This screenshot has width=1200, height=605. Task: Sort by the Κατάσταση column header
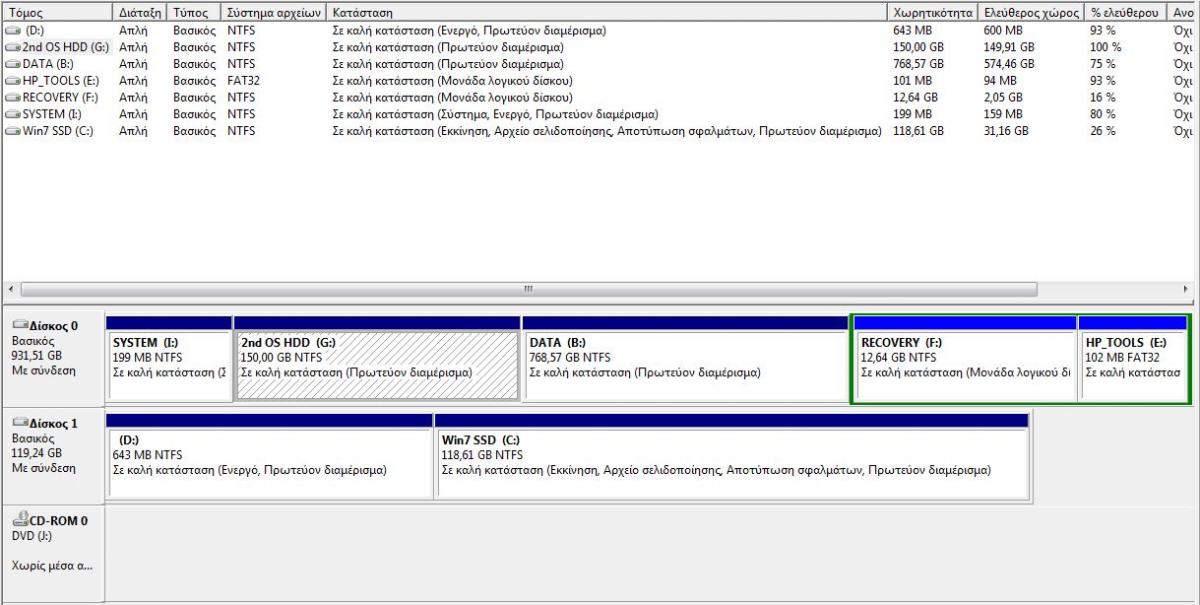(x=607, y=12)
